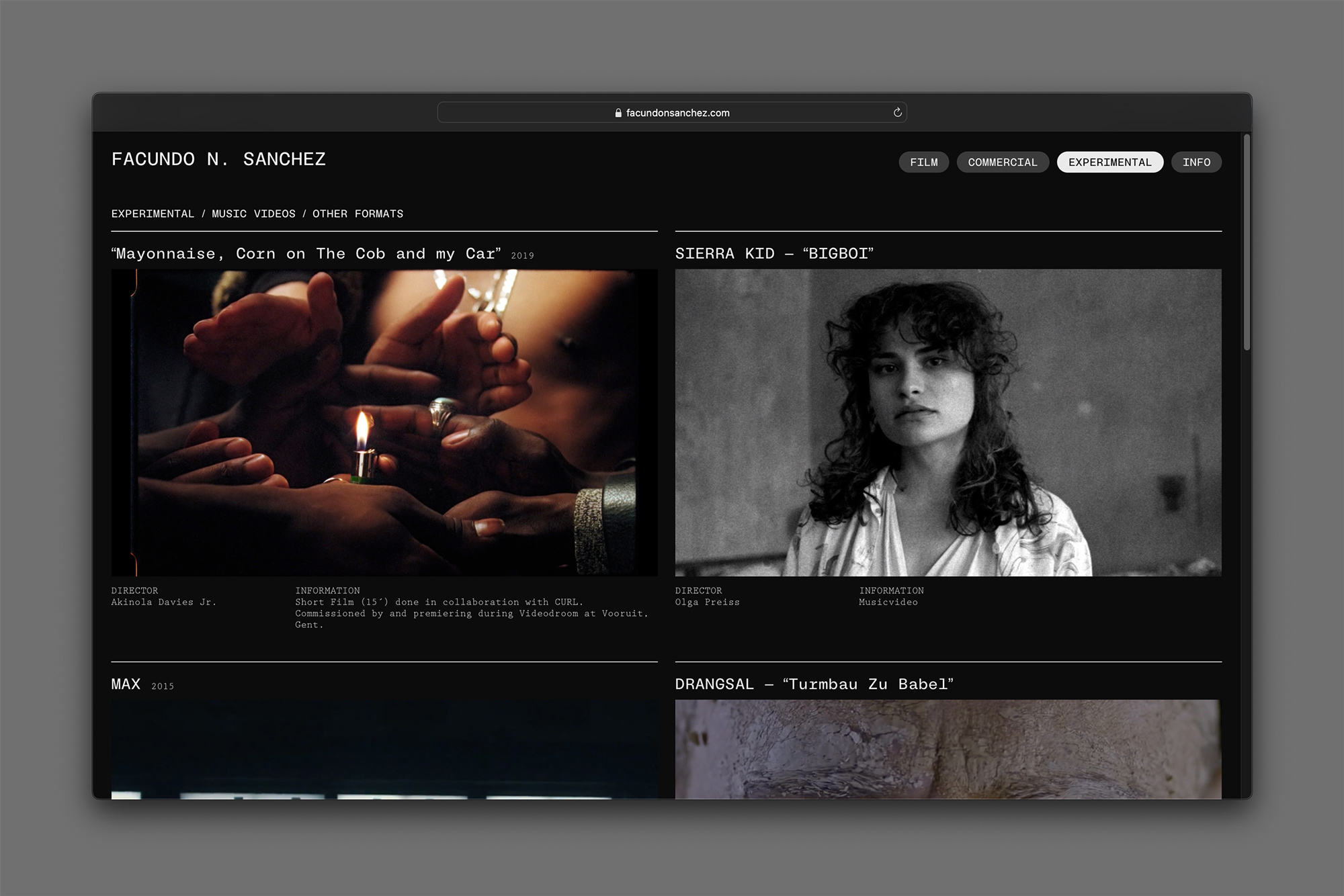
Task: Click the SIERRA KID — BIGBOI title
Action: (x=774, y=253)
